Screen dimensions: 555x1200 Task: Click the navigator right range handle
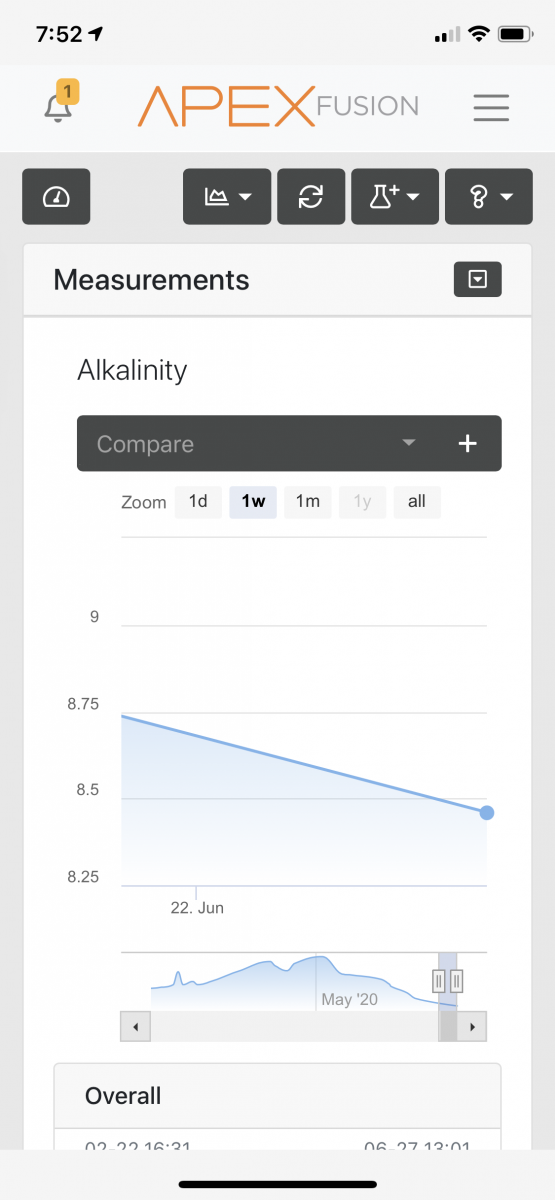click(x=457, y=981)
